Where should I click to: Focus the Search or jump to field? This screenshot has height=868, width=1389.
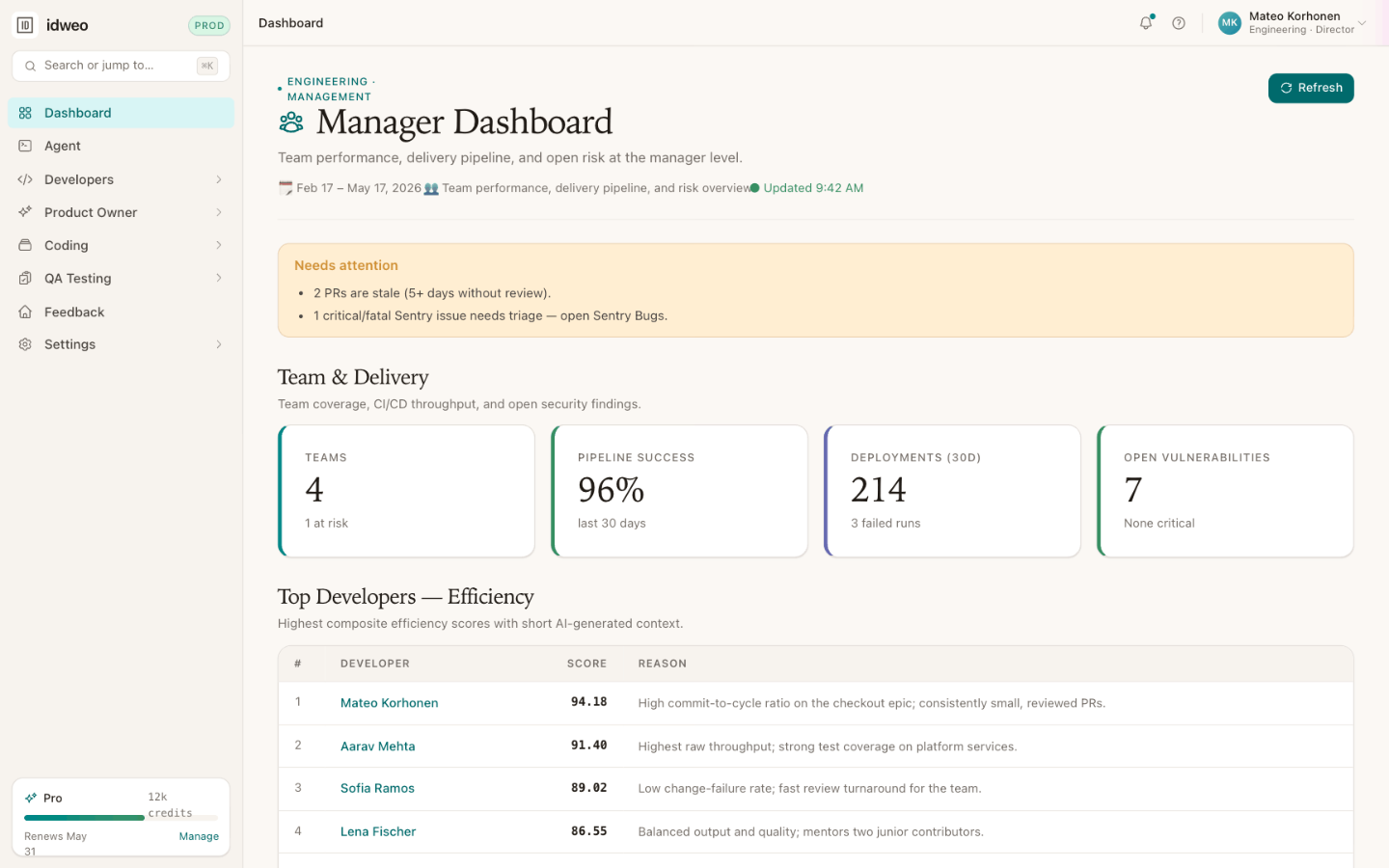[121, 66]
